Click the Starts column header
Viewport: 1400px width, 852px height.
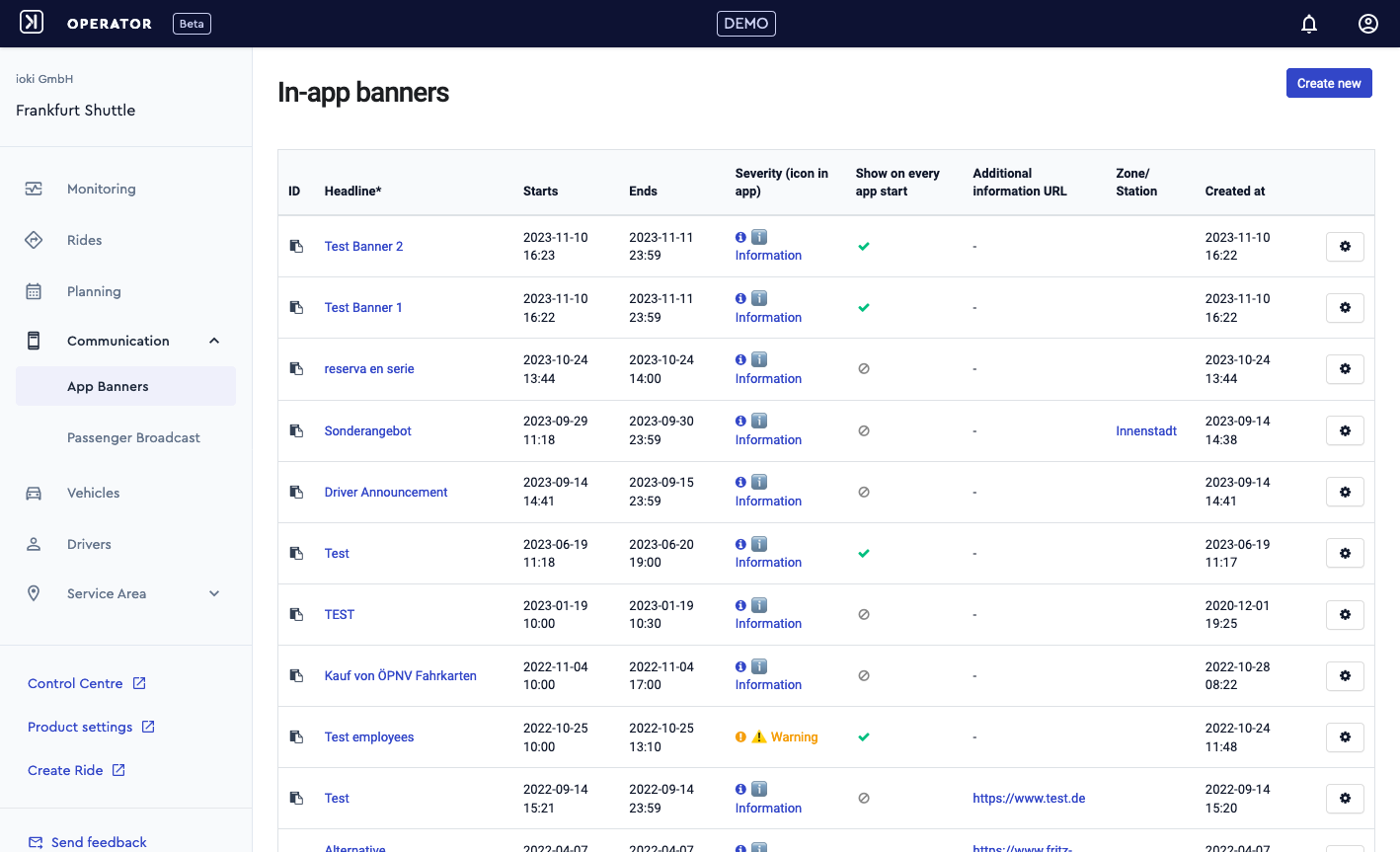pyautogui.click(x=541, y=192)
